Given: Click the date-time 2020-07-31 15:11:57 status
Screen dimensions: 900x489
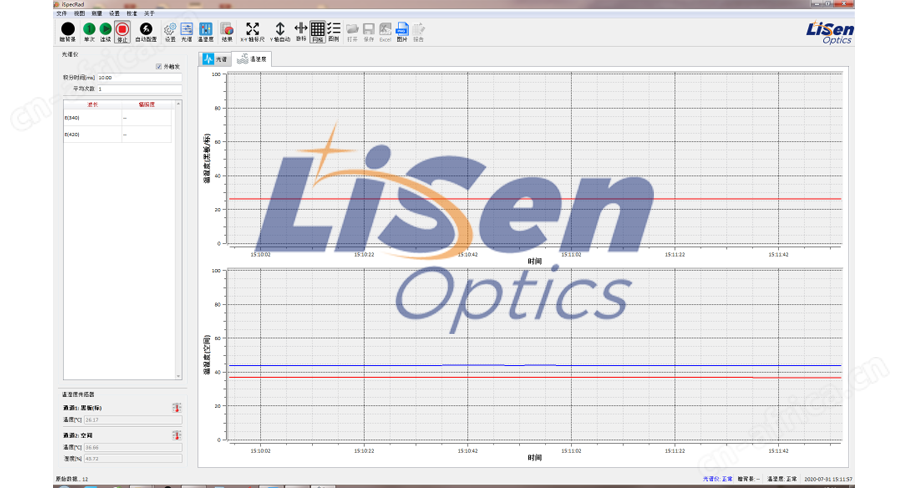Looking at the screenshot, I should [828, 479].
